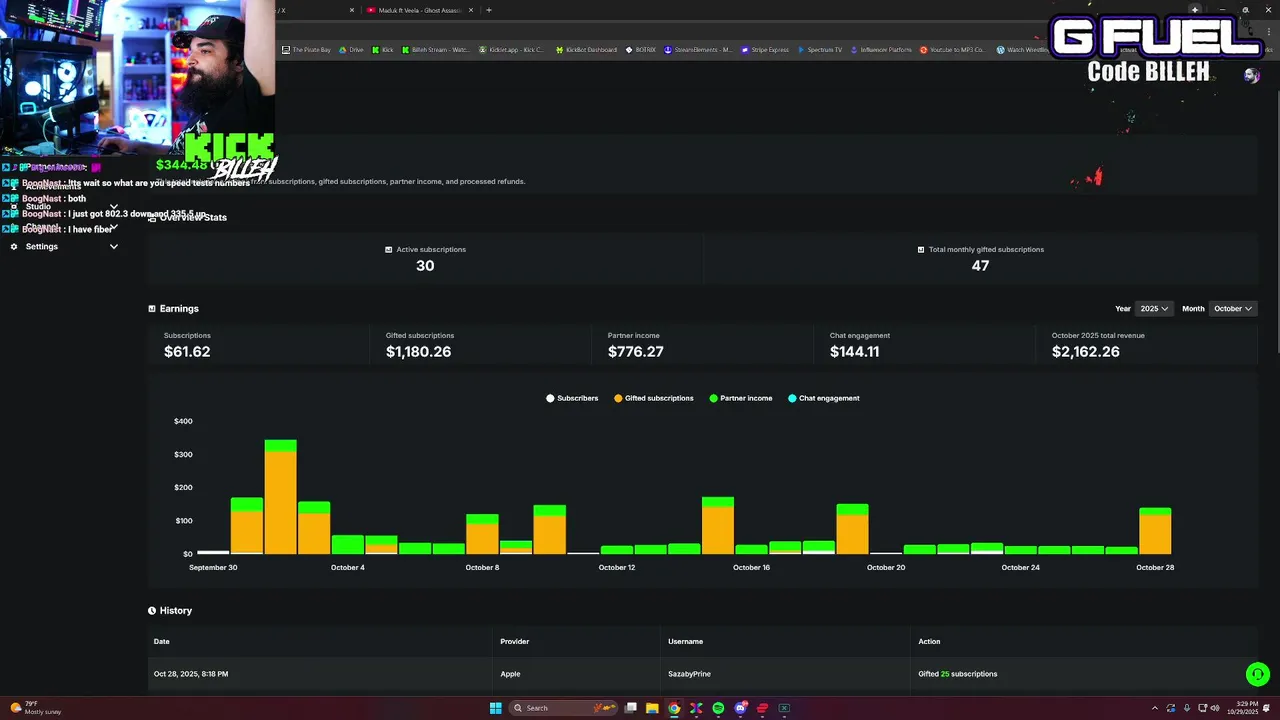The width and height of the screenshot is (1280, 720).
Task: Click the Gifted subscriptions $1,180.26 value
Action: [x=418, y=352]
